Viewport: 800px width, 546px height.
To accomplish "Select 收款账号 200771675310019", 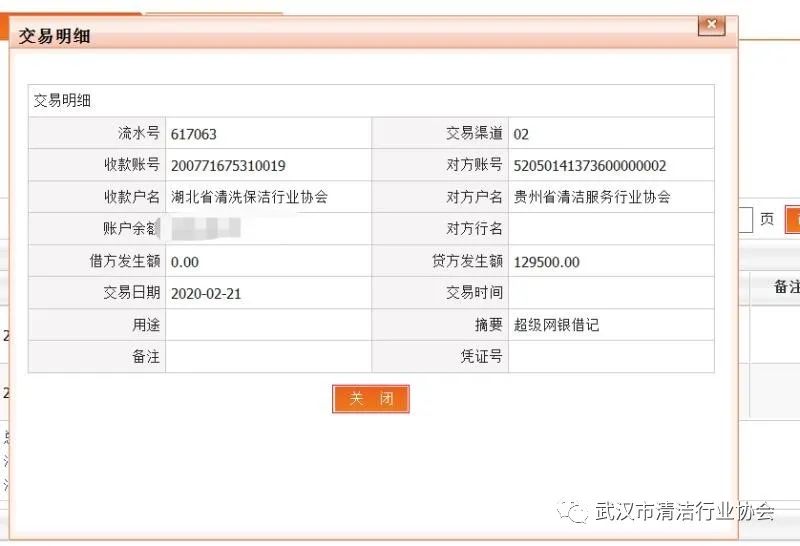I will point(228,166).
